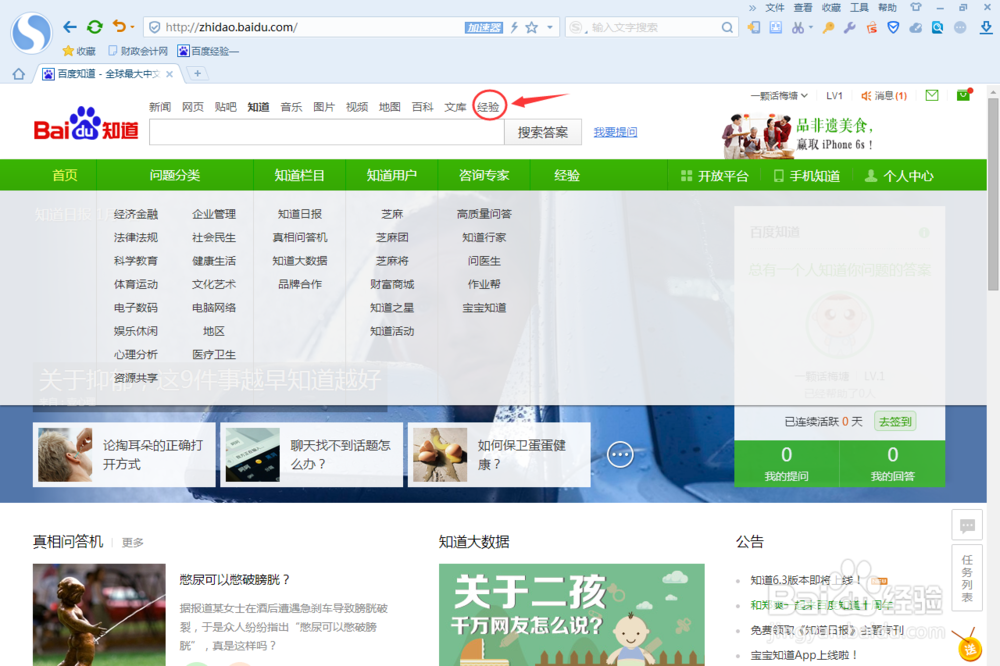Click the 去签到 check-in button
Screen dimensions: 1000x666
click(x=895, y=421)
